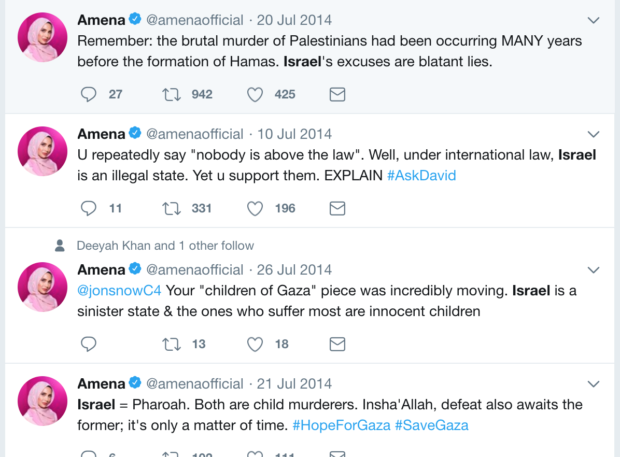620x457 pixels.
Task: Open the 26 Jul 2014 tweet's more menu
Action: pyautogui.click(x=592, y=270)
